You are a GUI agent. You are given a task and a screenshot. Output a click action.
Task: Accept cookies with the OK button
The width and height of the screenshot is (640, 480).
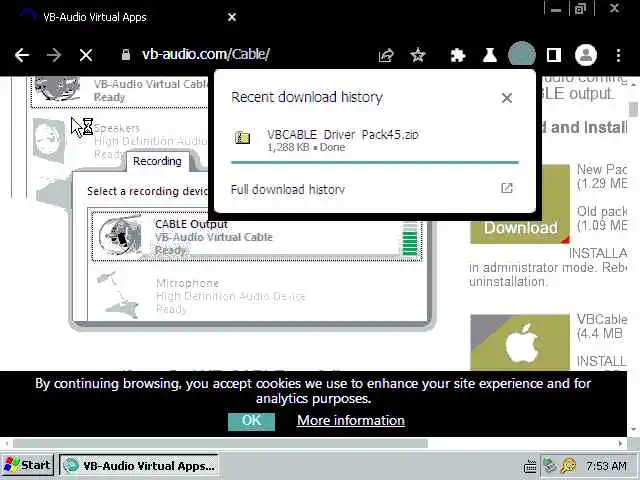pos(251,421)
